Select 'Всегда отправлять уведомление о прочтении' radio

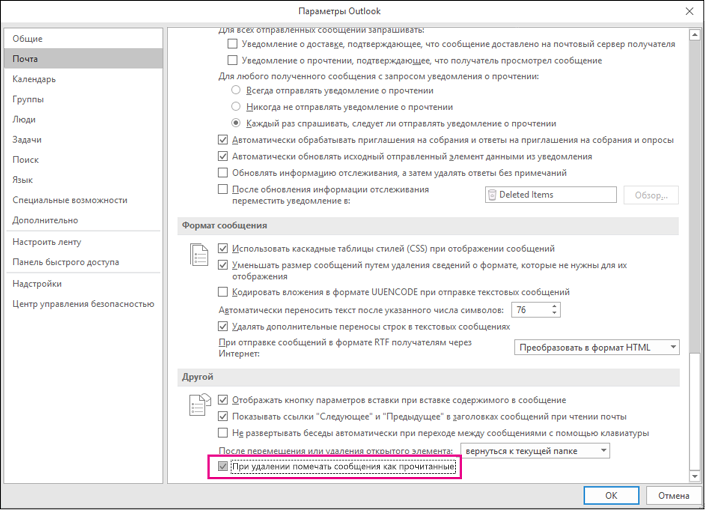(x=236, y=90)
